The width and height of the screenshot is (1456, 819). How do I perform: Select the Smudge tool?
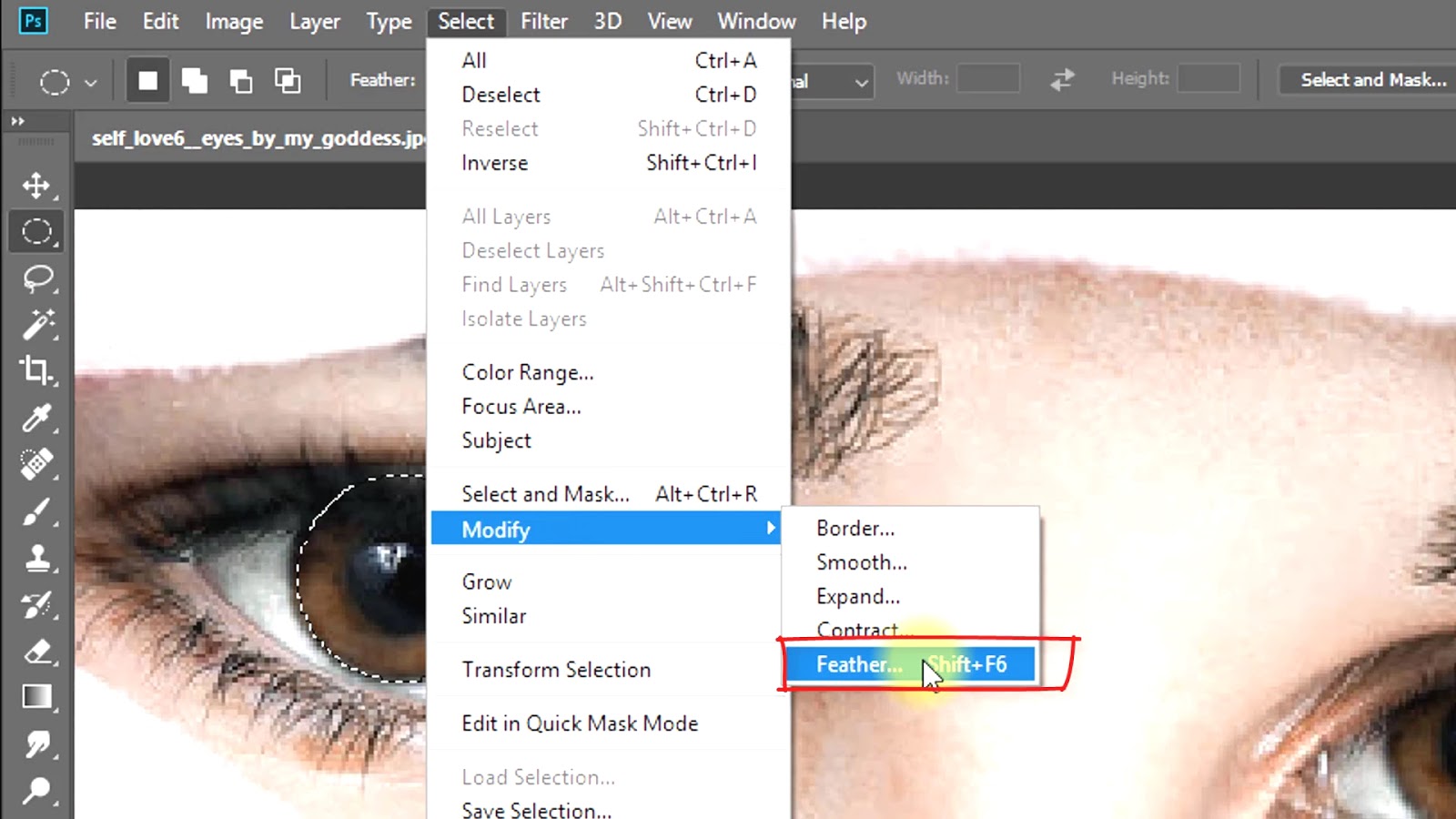tap(36, 744)
